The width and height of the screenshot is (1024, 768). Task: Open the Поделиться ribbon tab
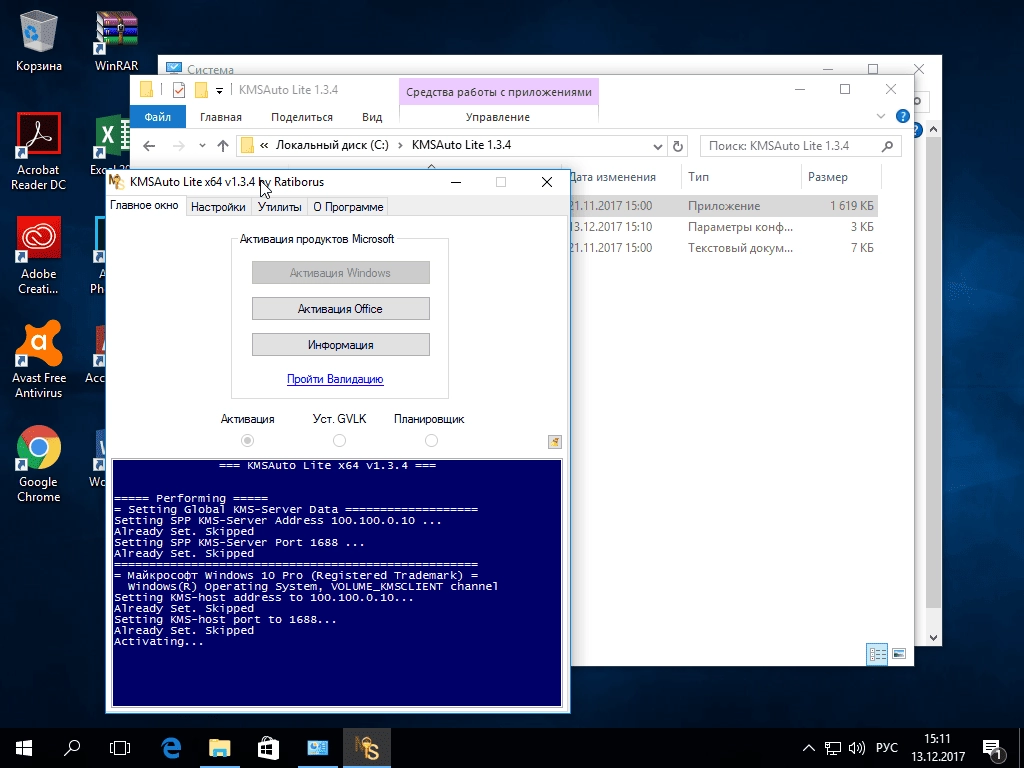click(x=302, y=117)
